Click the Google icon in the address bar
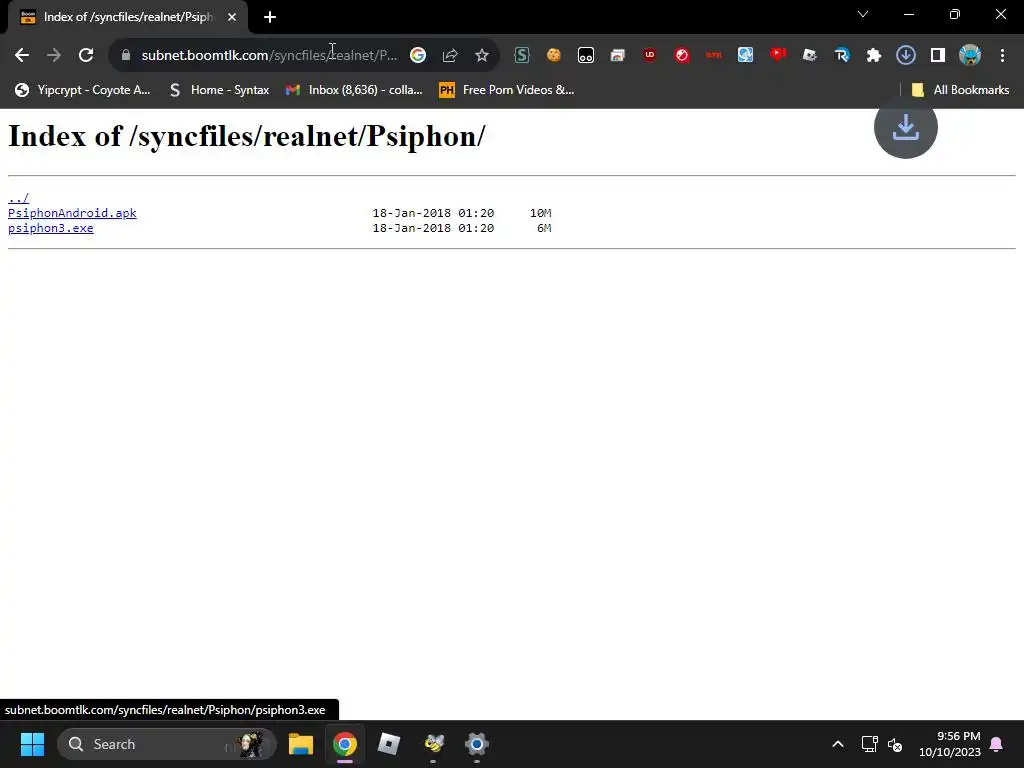The image size is (1024, 768). (x=418, y=56)
